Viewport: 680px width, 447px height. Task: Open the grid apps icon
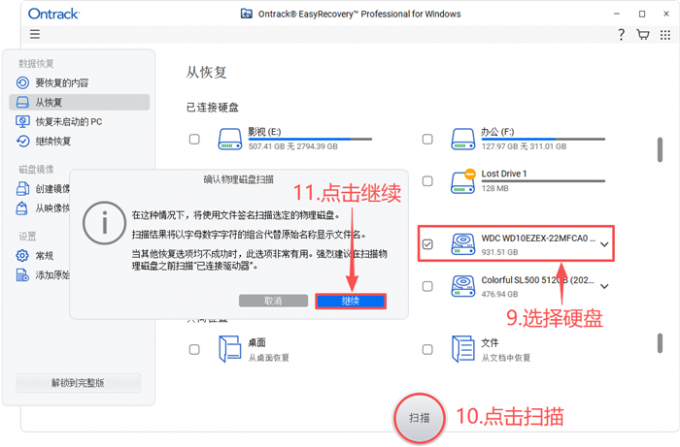[665, 35]
